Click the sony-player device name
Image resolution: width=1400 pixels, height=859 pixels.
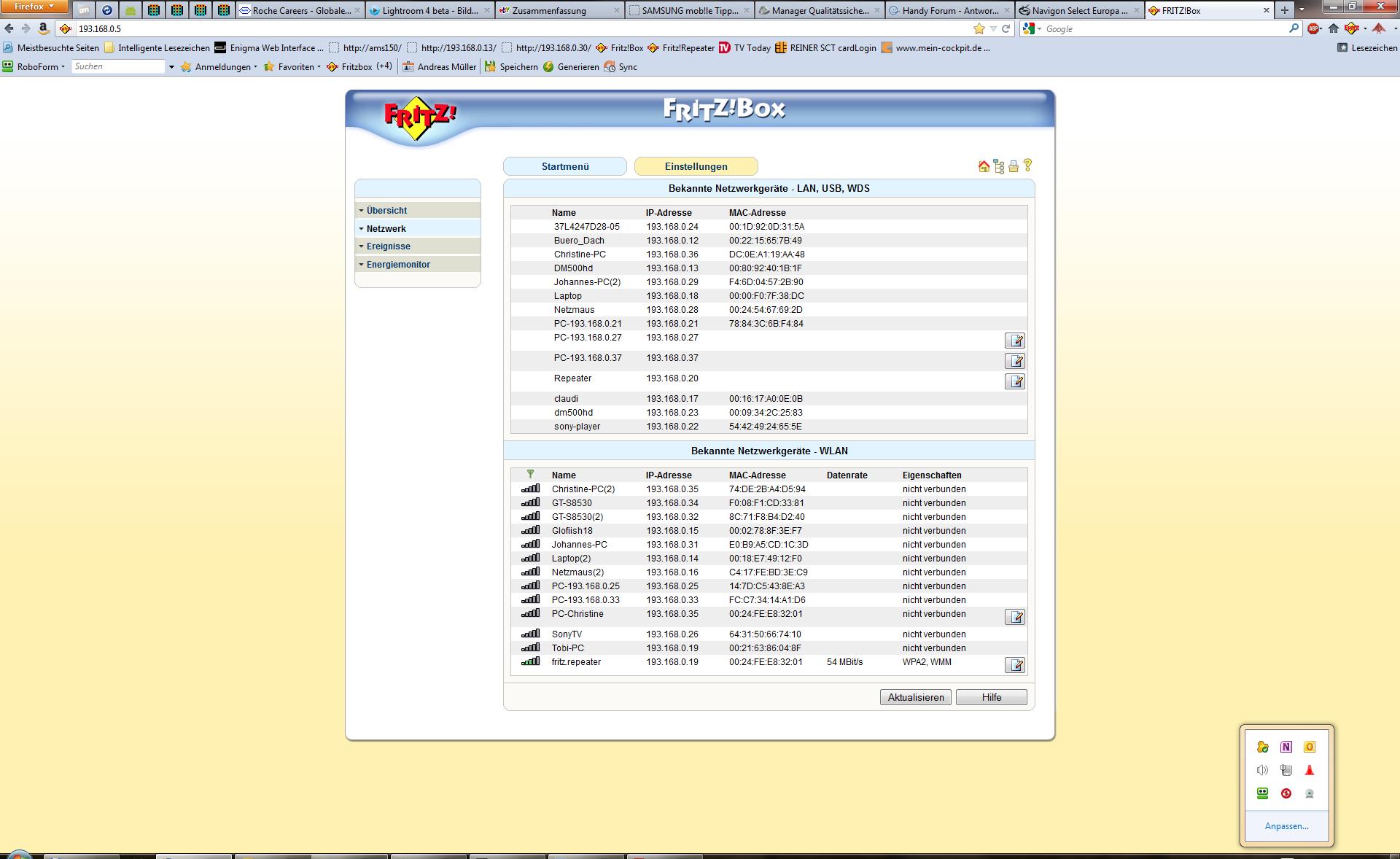point(577,427)
